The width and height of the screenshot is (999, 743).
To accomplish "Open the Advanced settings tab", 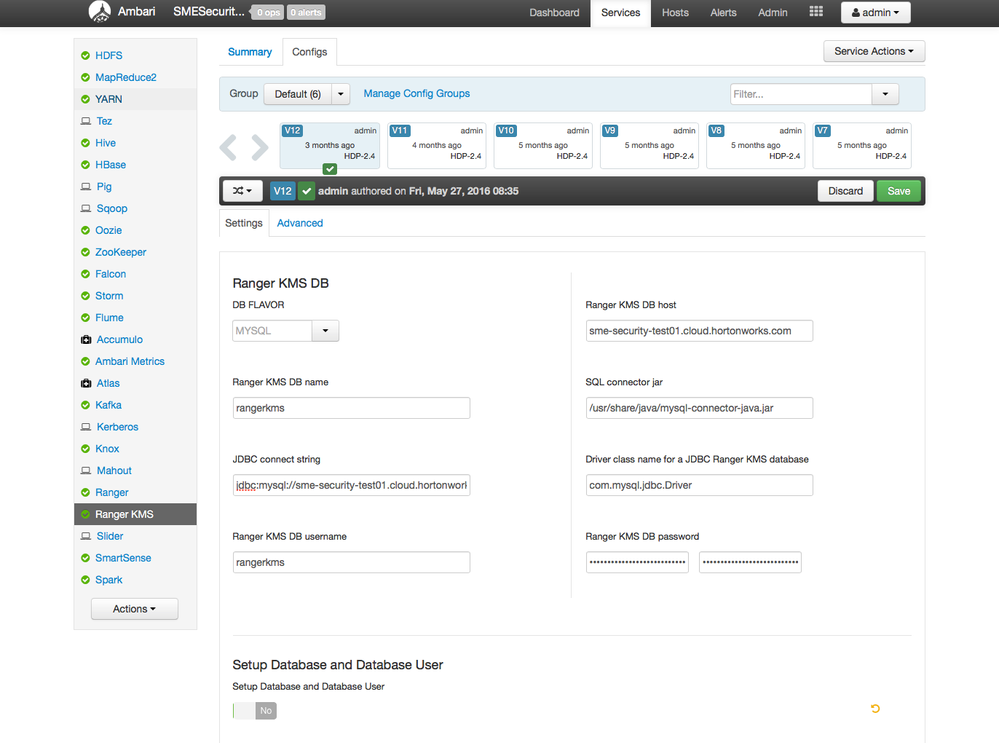I will 299,223.
